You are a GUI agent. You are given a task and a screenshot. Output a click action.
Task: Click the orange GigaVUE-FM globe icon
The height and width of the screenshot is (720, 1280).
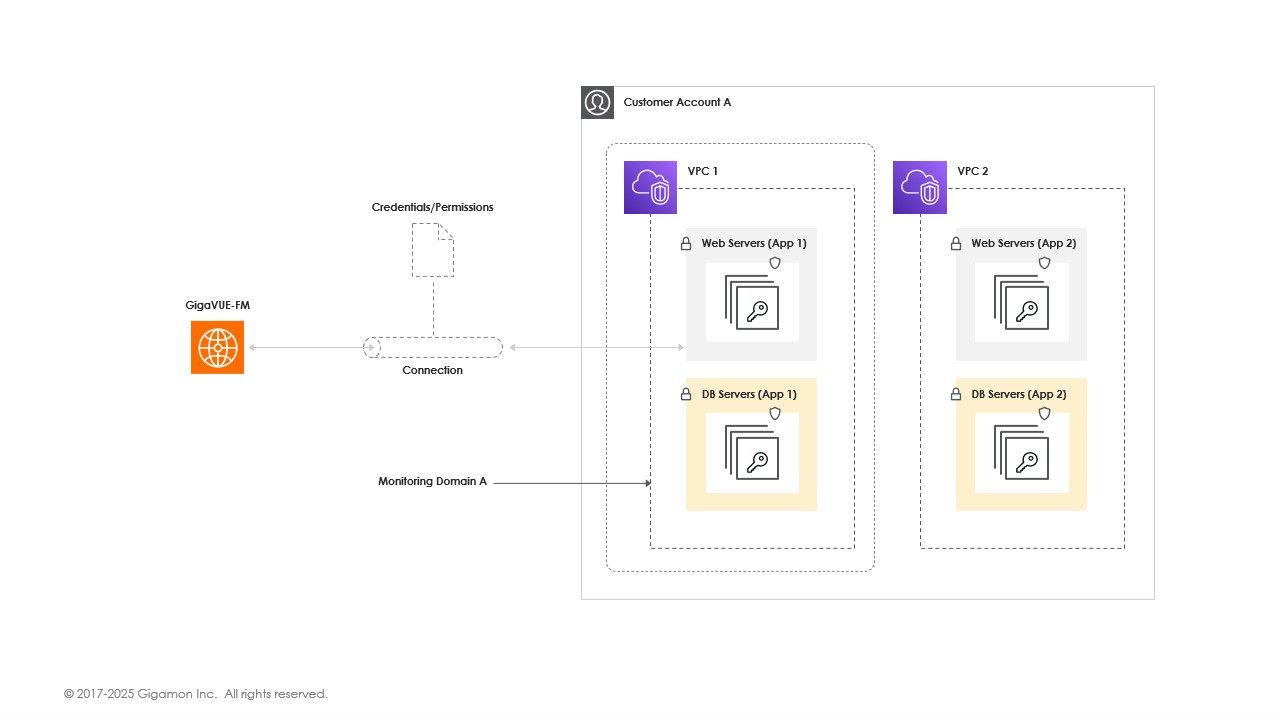click(x=217, y=347)
